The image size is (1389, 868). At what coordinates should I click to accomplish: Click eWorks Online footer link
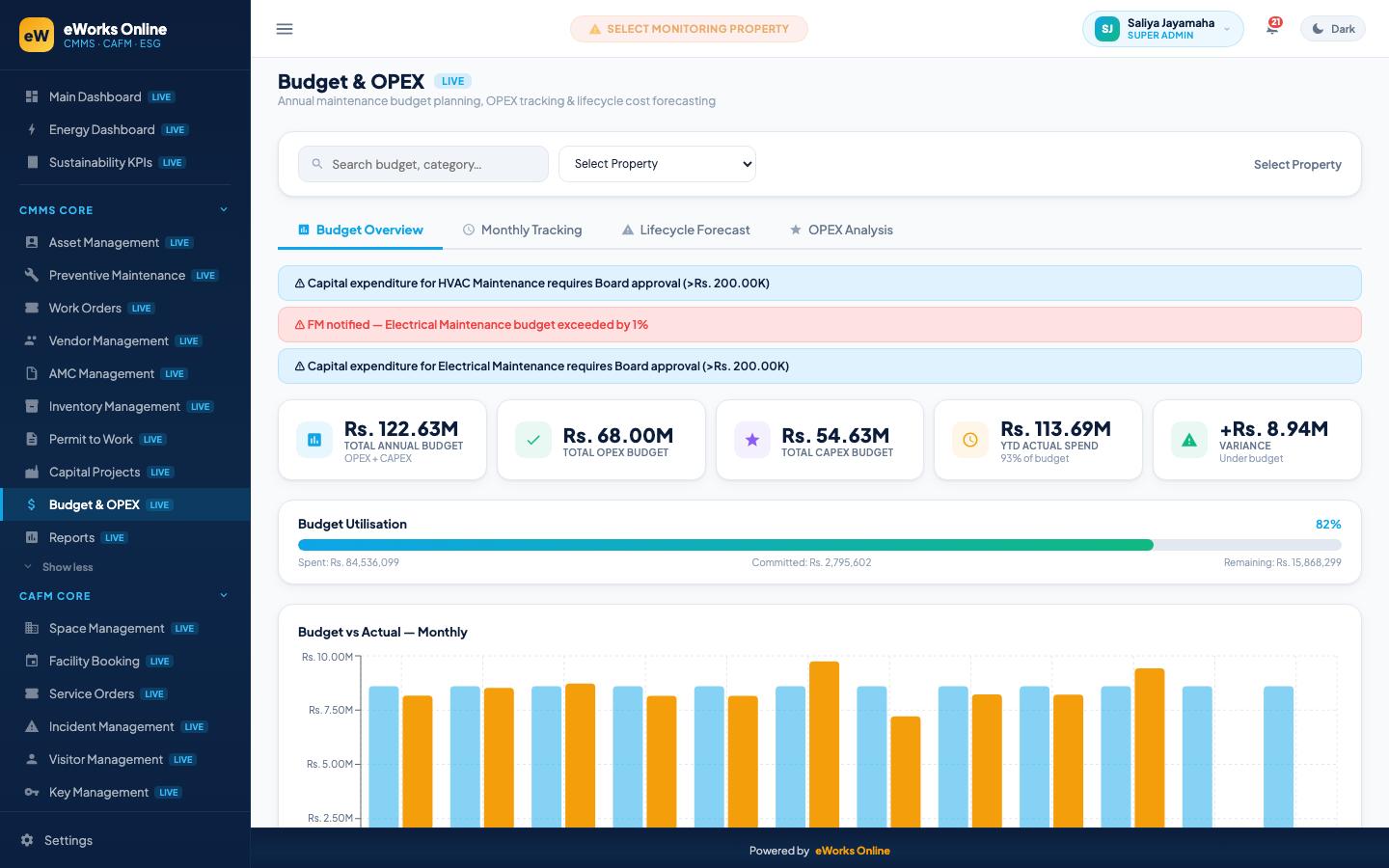pos(853,851)
